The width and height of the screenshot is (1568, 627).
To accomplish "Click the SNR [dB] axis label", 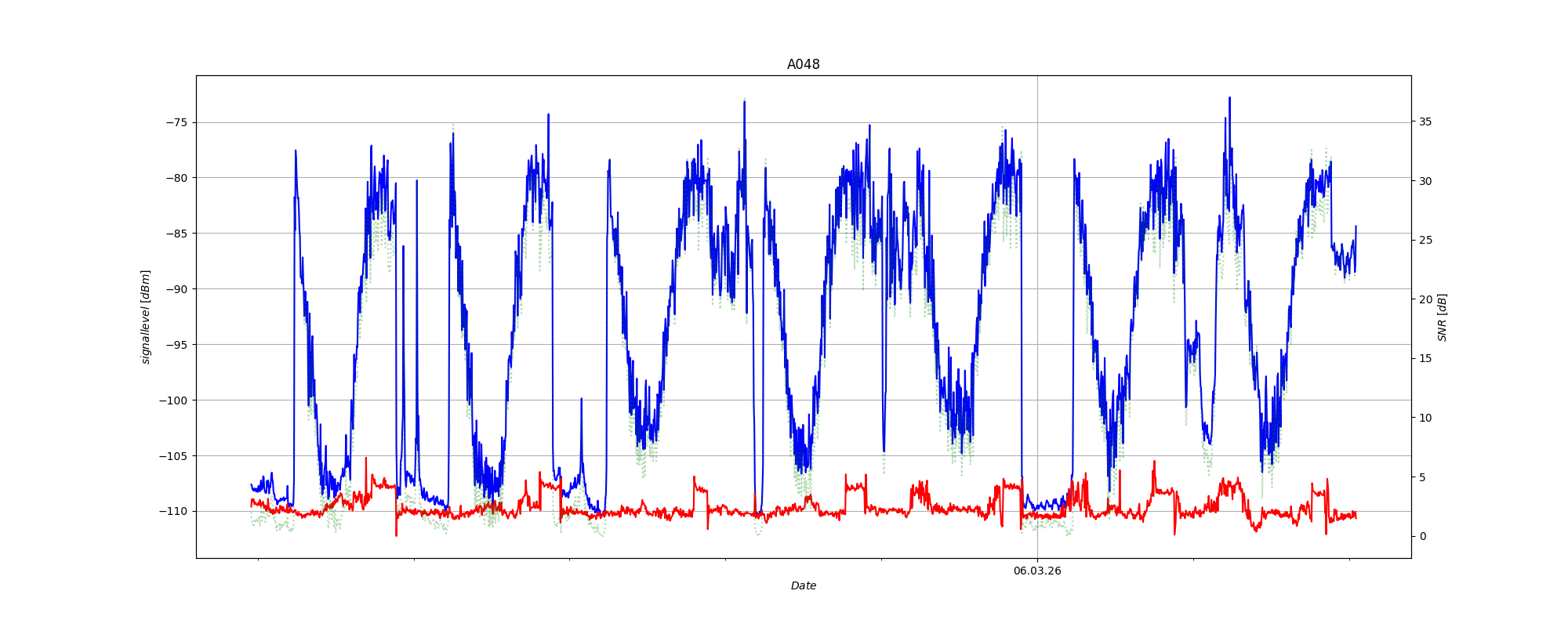I will 1442,317.
